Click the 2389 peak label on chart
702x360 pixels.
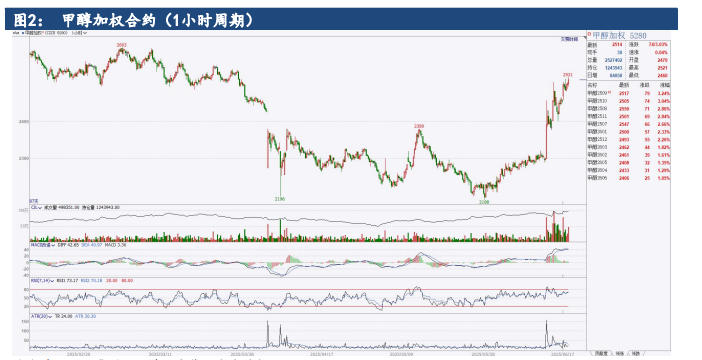click(x=419, y=126)
